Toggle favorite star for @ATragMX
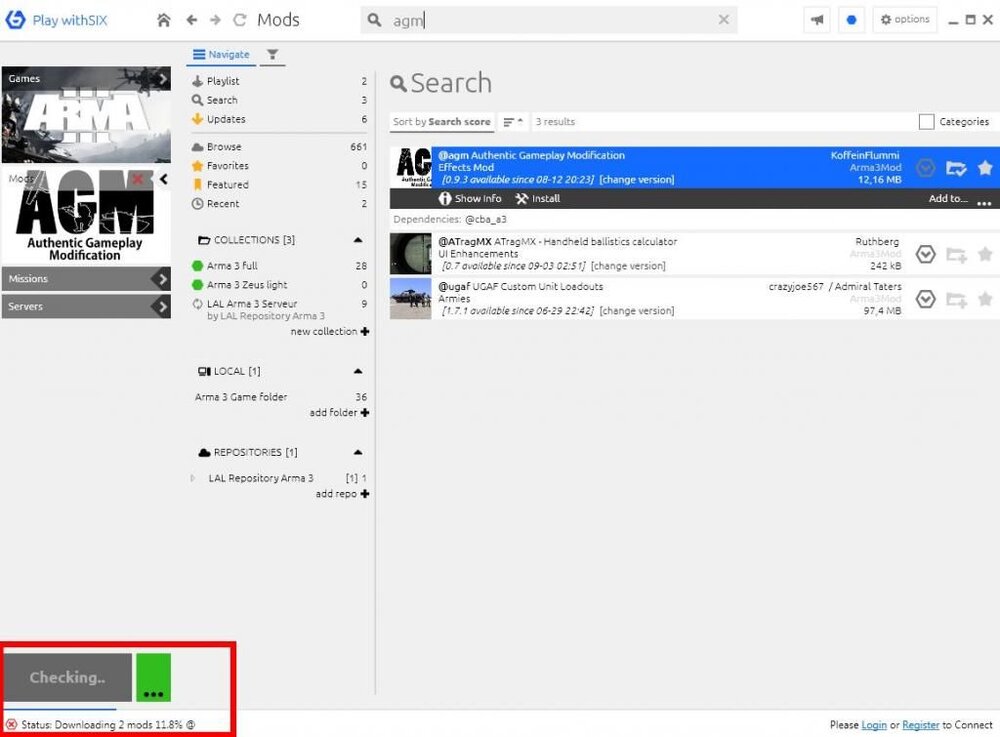Image resolution: width=1000 pixels, height=737 pixels. (985, 254)
